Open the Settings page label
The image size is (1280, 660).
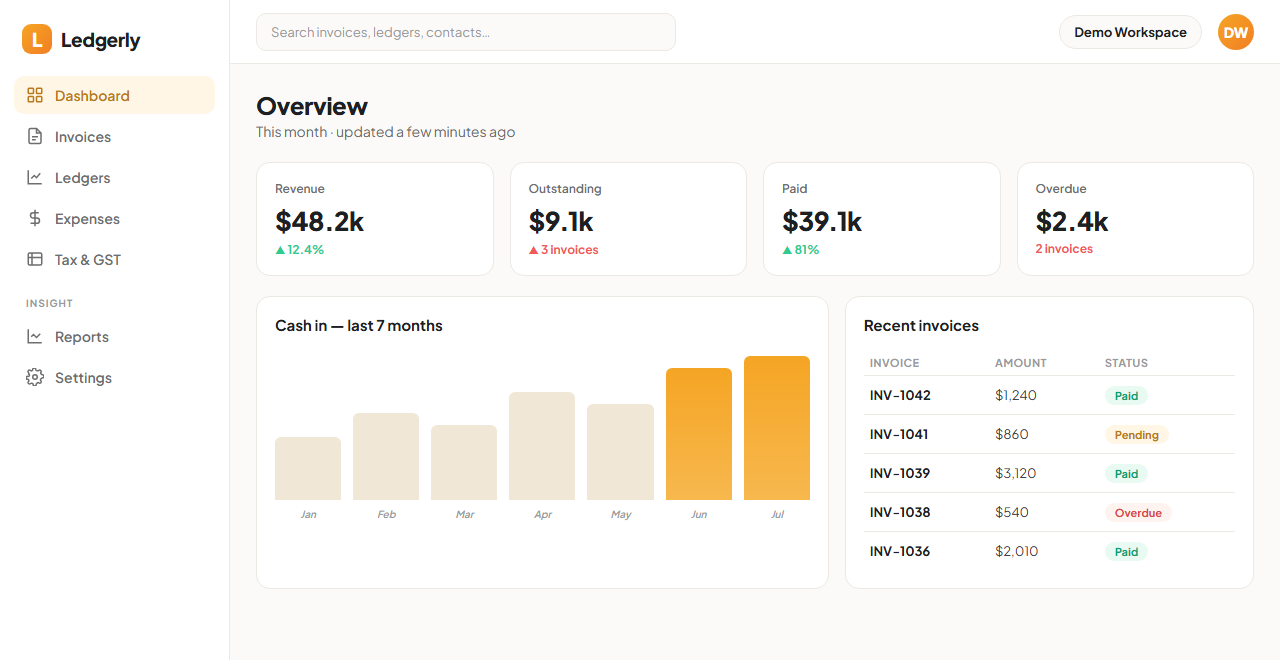pyautogui.click(x=83, y=377)
